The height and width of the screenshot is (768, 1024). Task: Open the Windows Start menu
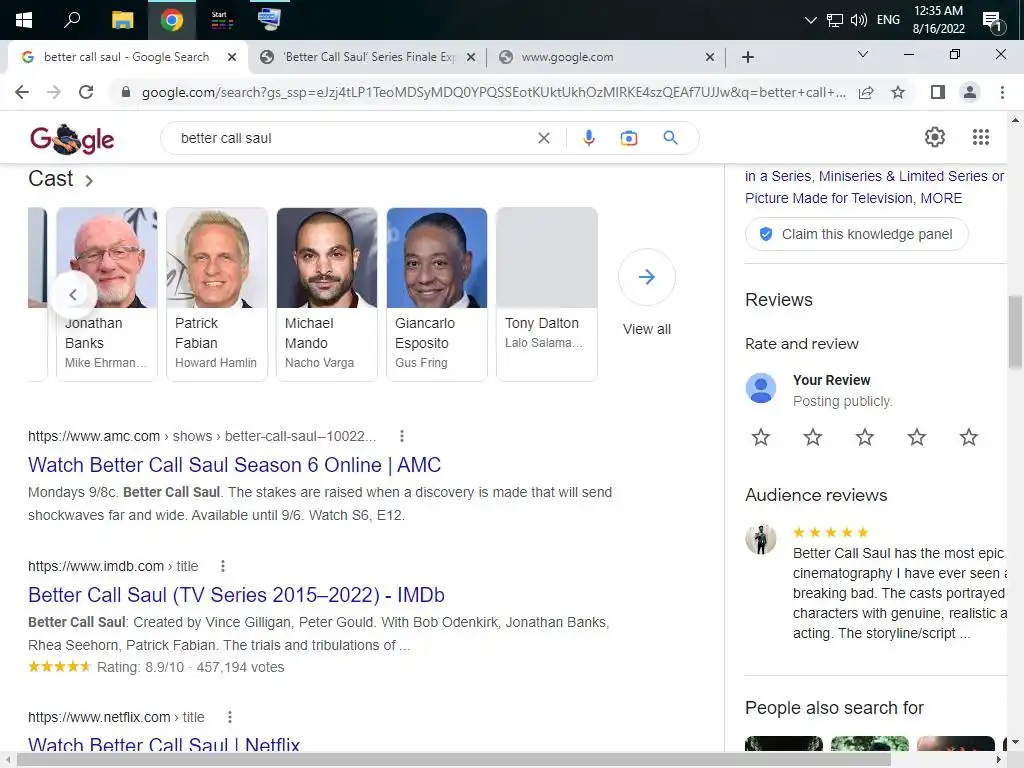click(x=24, y=20)
